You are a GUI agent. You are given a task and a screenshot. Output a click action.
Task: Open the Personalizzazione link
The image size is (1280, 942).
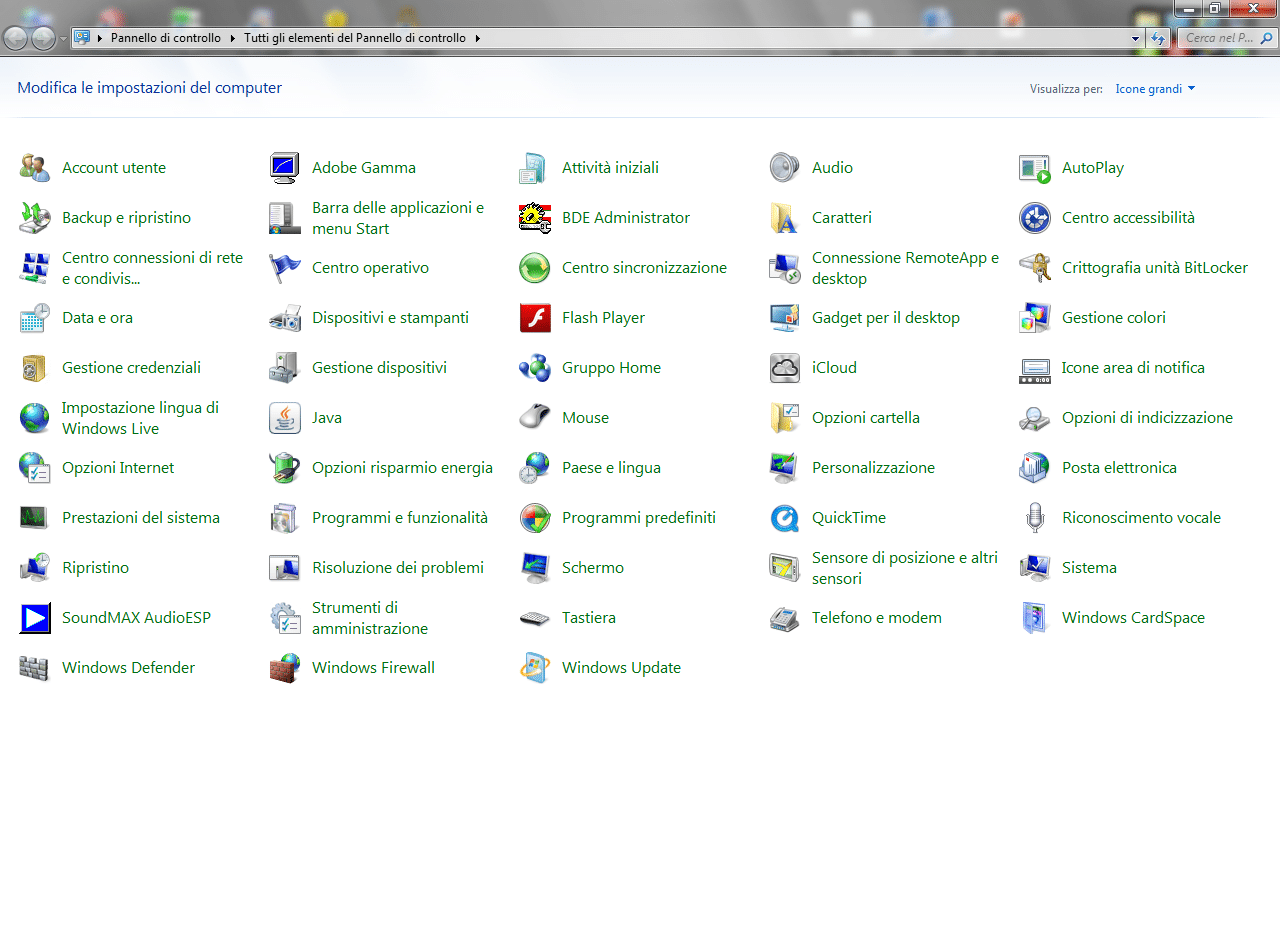point(873,468)
